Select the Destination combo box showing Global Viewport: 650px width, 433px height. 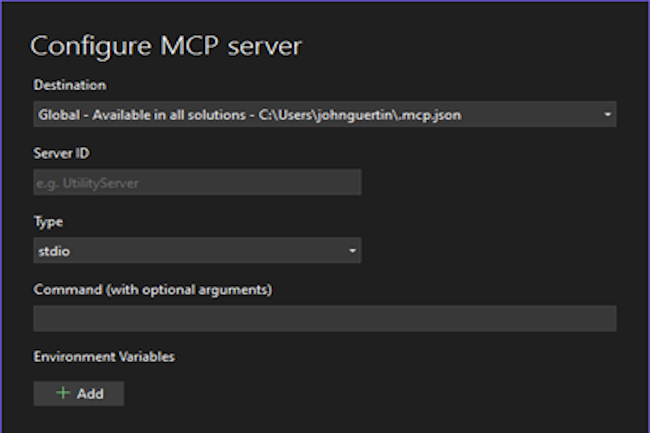pyautogui.click(x=324, y=115)
